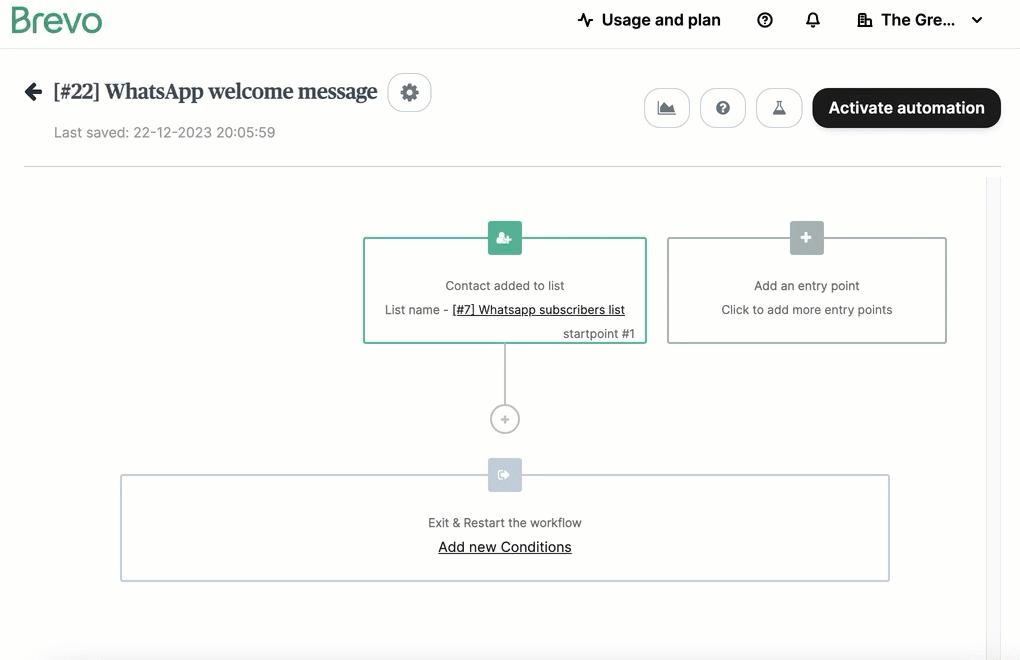This screenshot has width=1020, height=660.
Task: Expand the account dropdown chevron
Action: coord(977,20)
